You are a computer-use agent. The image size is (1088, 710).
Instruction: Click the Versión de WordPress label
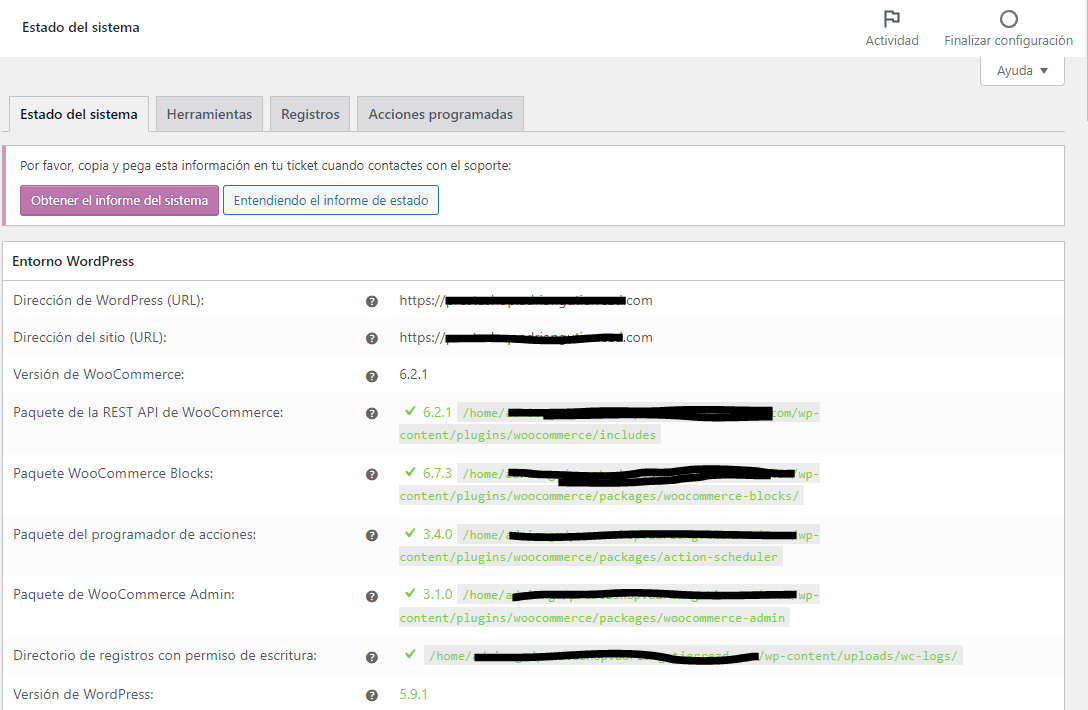(83, 694)
